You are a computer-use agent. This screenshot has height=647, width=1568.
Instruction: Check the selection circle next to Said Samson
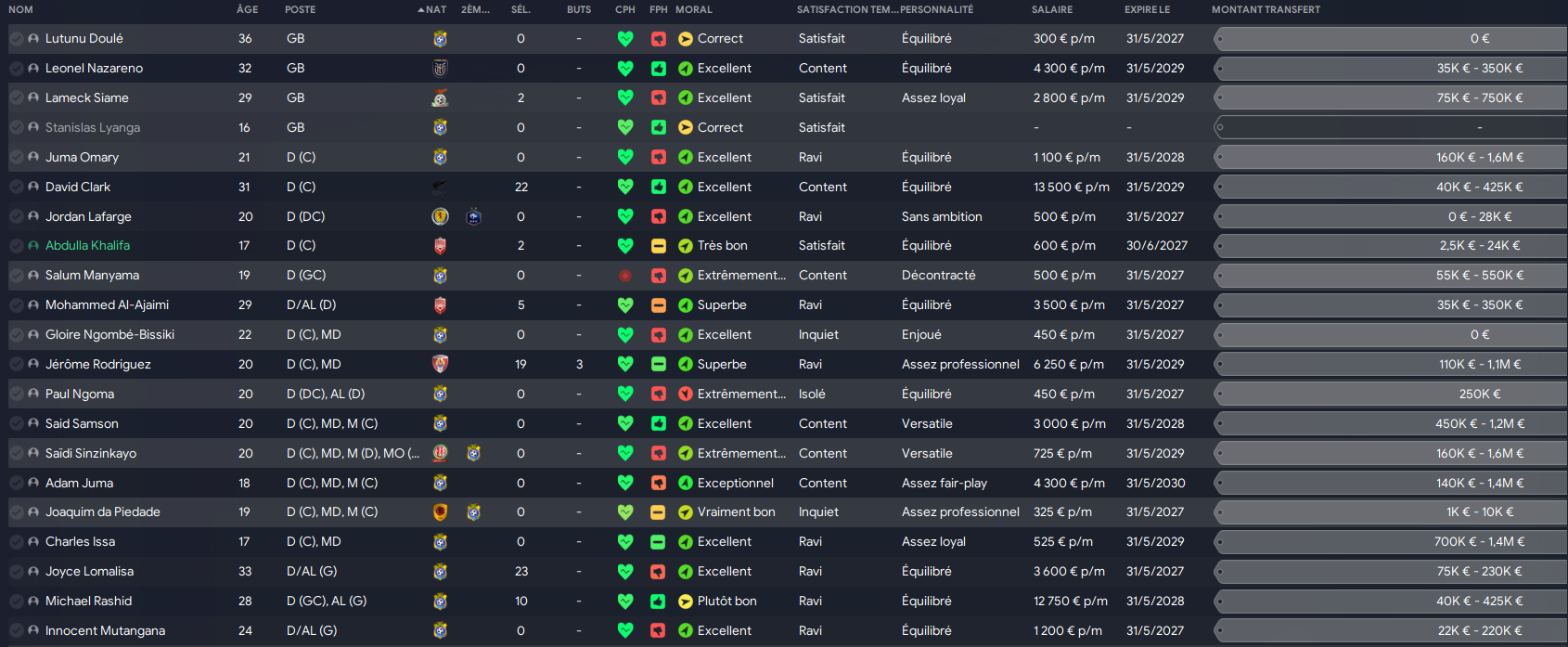click(x=17, y=424)
